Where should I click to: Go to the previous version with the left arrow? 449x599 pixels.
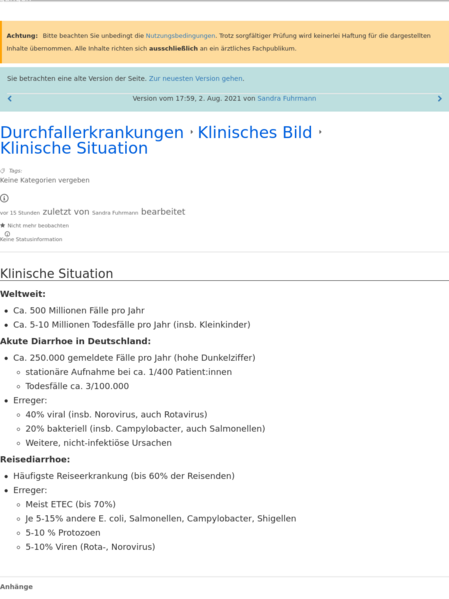pyautogui.click(x=10, y=99)
